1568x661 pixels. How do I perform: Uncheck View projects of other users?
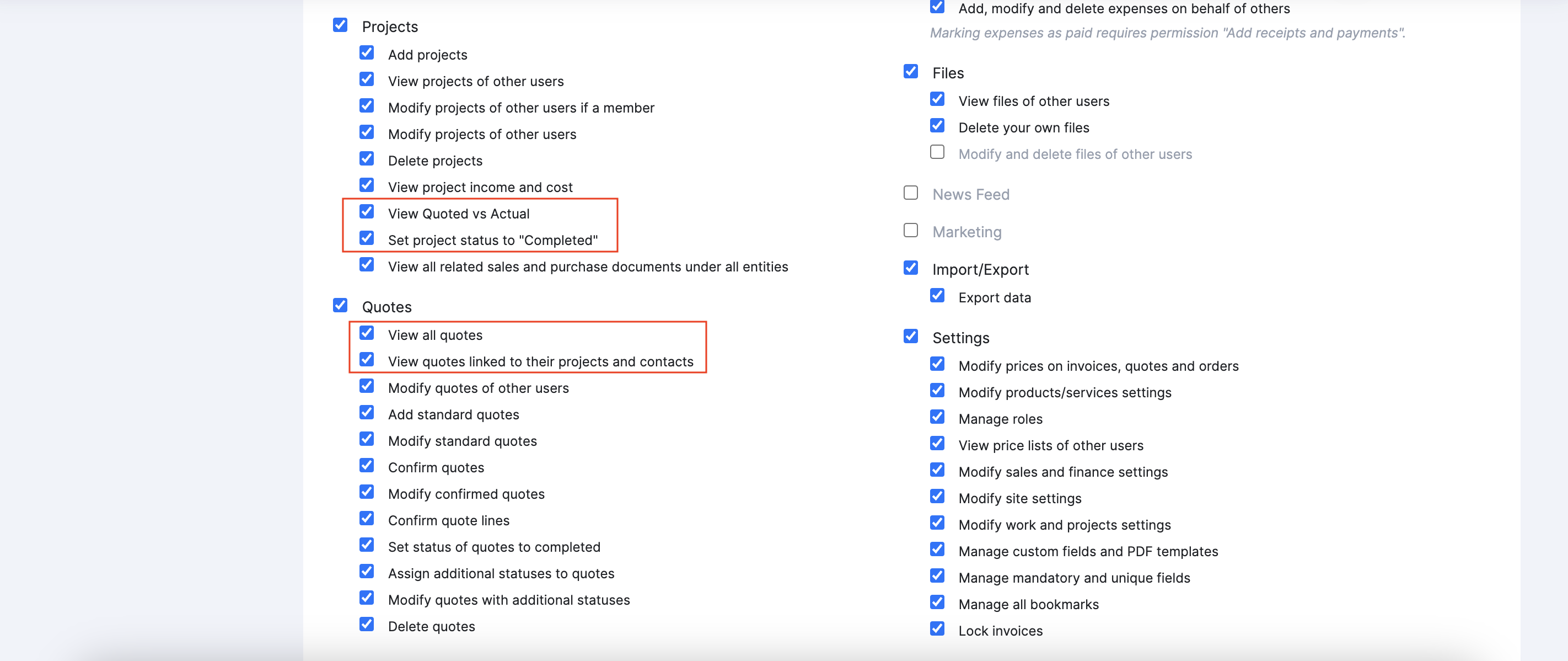point(367,79)
